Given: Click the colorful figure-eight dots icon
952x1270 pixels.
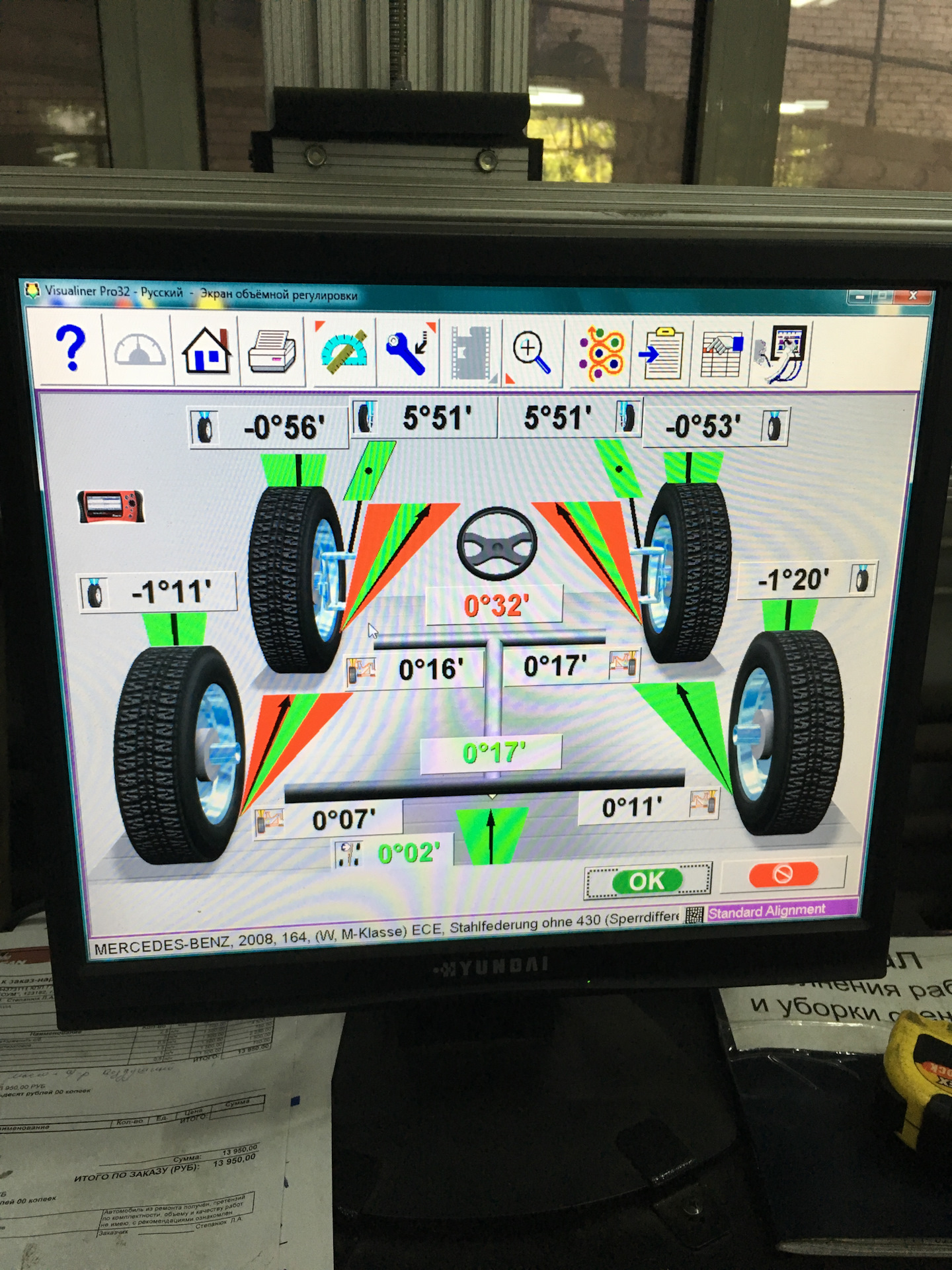Looking at the screenshot, I should point(601,353).
